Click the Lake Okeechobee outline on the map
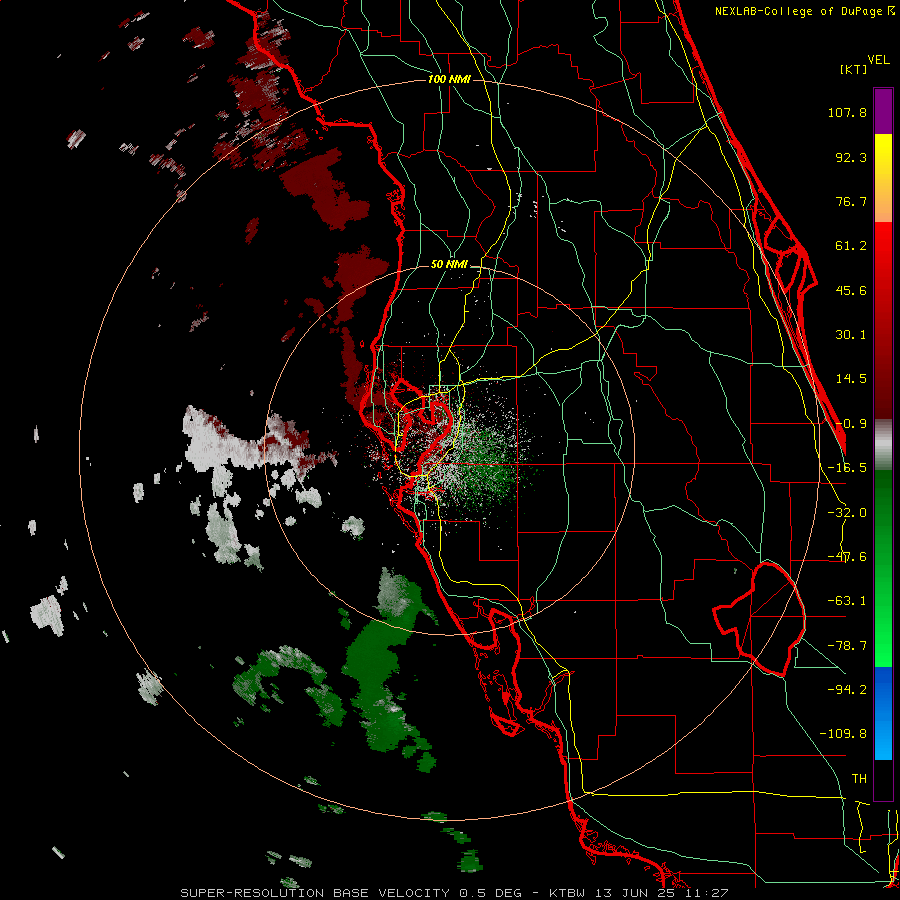Image resolution: width=900 pixels, height=900 pixels. [759, 619]
